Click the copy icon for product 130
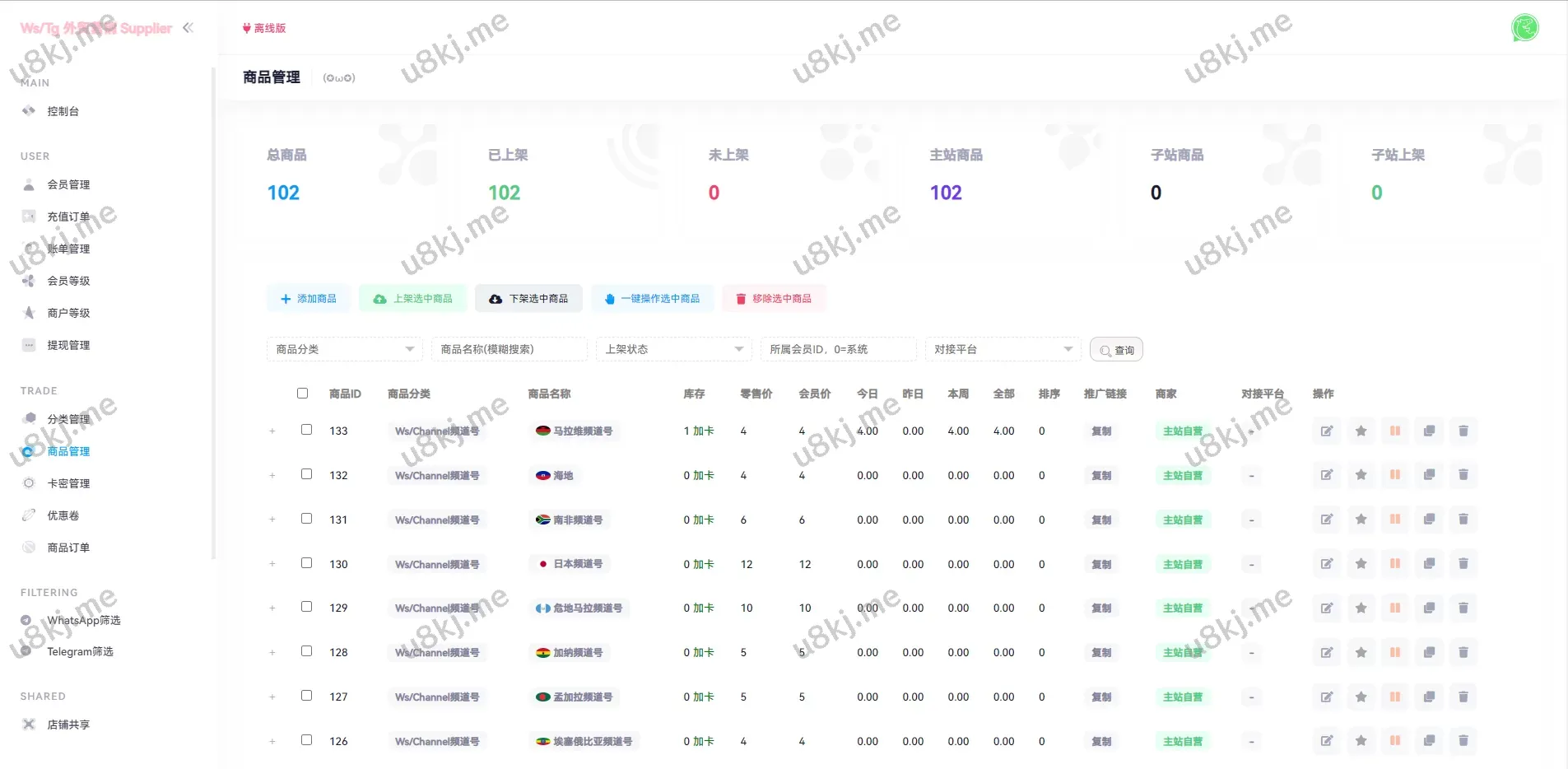 (x=1430, y=564)
